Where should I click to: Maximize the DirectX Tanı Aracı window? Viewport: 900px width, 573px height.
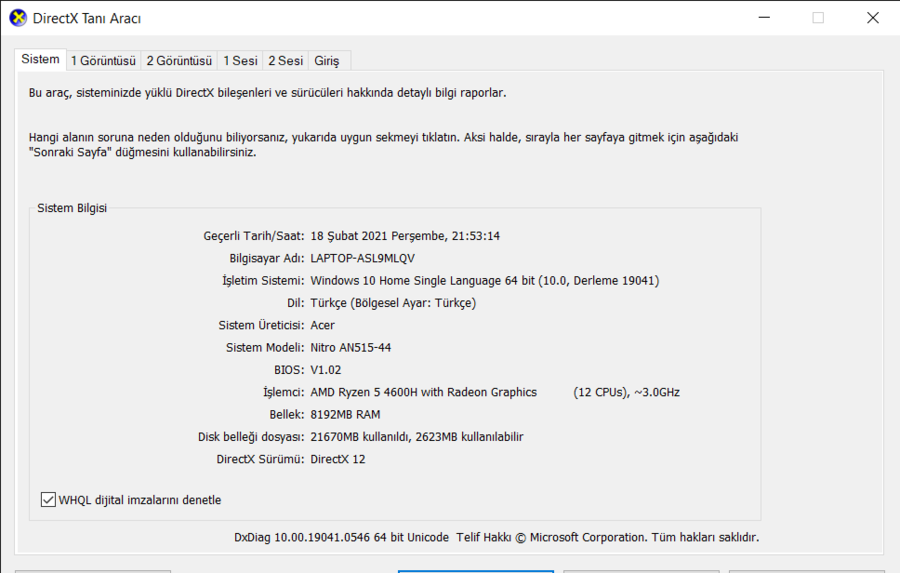point(818,18)
